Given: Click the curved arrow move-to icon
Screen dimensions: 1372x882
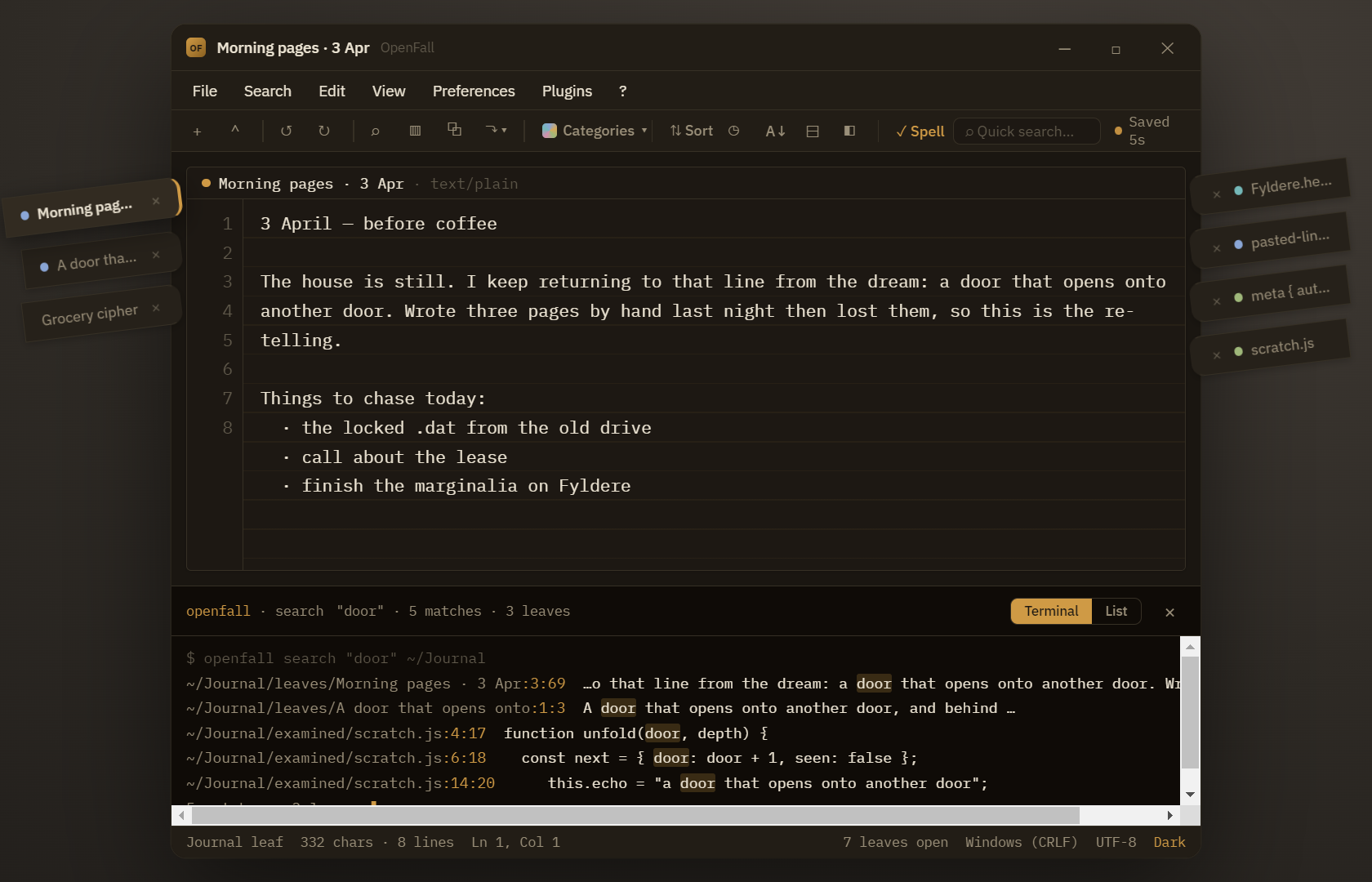Looking at the screenshot, I should click(x=491, y=130).
